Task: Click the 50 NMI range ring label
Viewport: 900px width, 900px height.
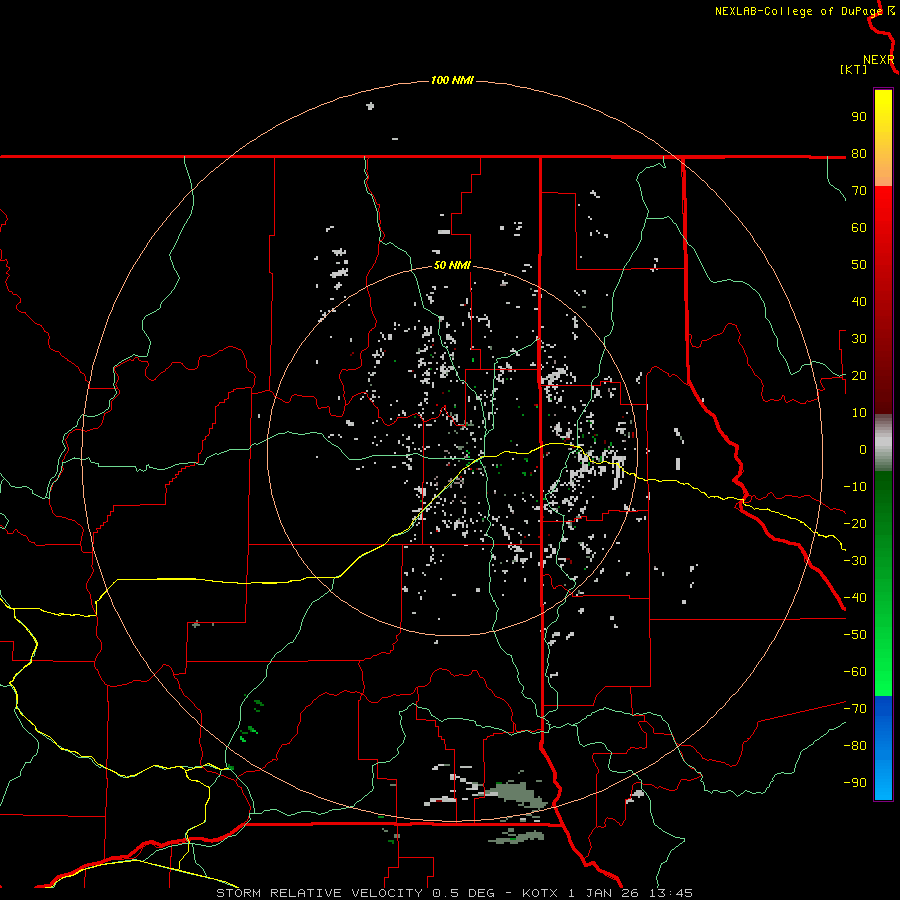Action: coord(452,265)
